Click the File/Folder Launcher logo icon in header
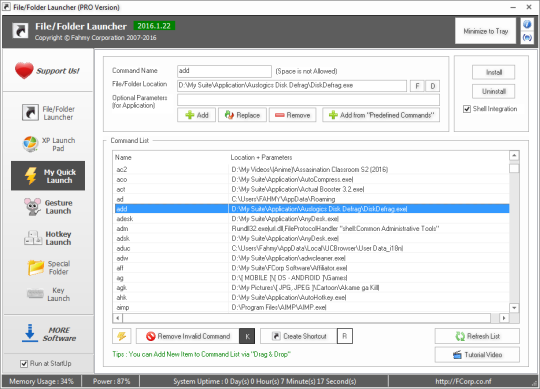 tap(20, 31)
